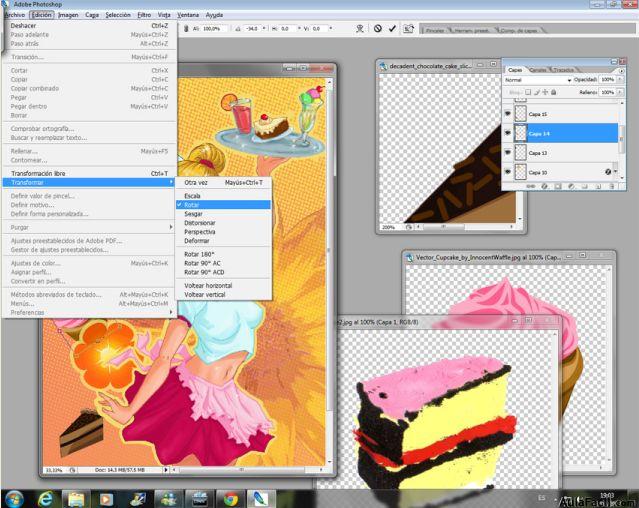Click Photoshop feather icon in taskbar
The height and width of the screenshot is (508, 639).
[261, 499]
